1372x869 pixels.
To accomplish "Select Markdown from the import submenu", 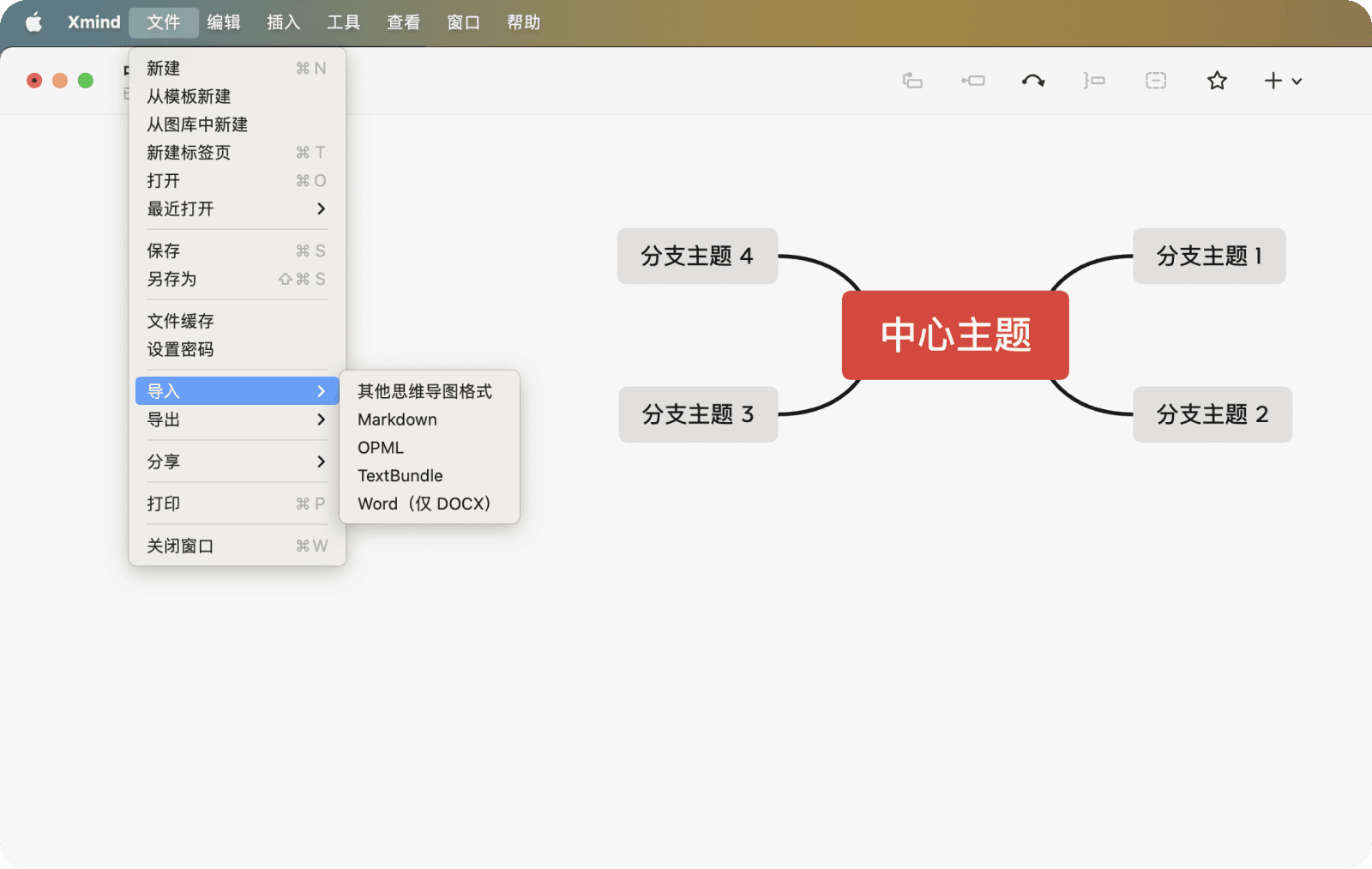I will 397,419.
